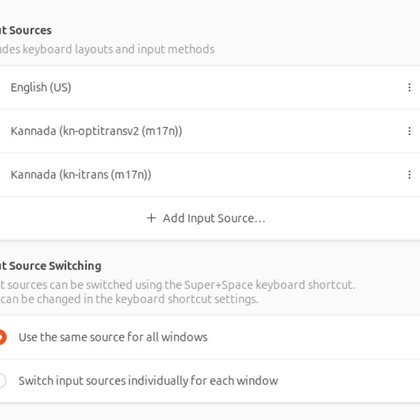Image resolution: width=420 pixels, height=420 pixels.
Task: Open the three-dot menu for English (US)
Action: (x=409, y=88)
